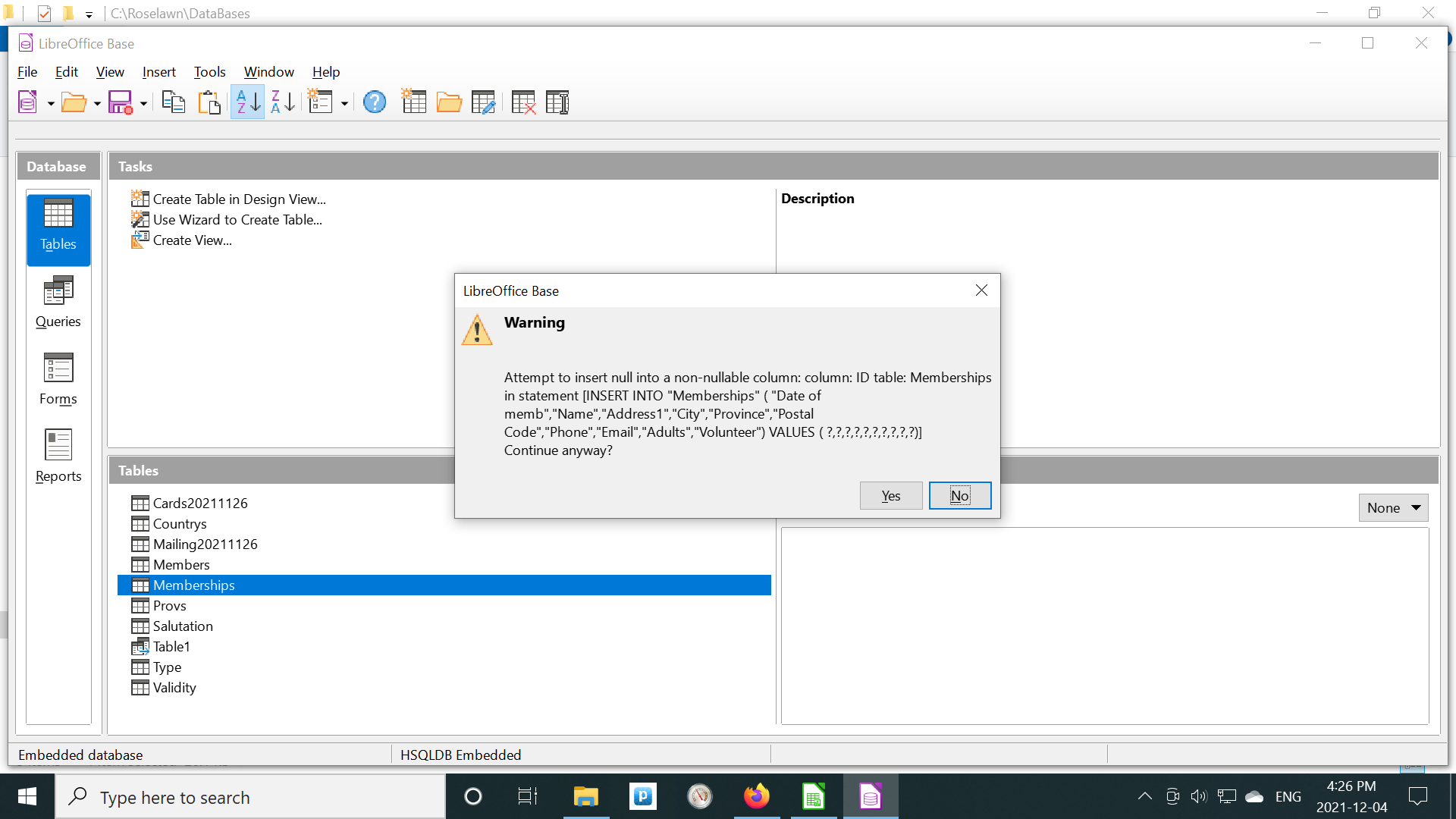Click Create View task
The height and width of the screenshot is (819, 1456).
[181, 240]
